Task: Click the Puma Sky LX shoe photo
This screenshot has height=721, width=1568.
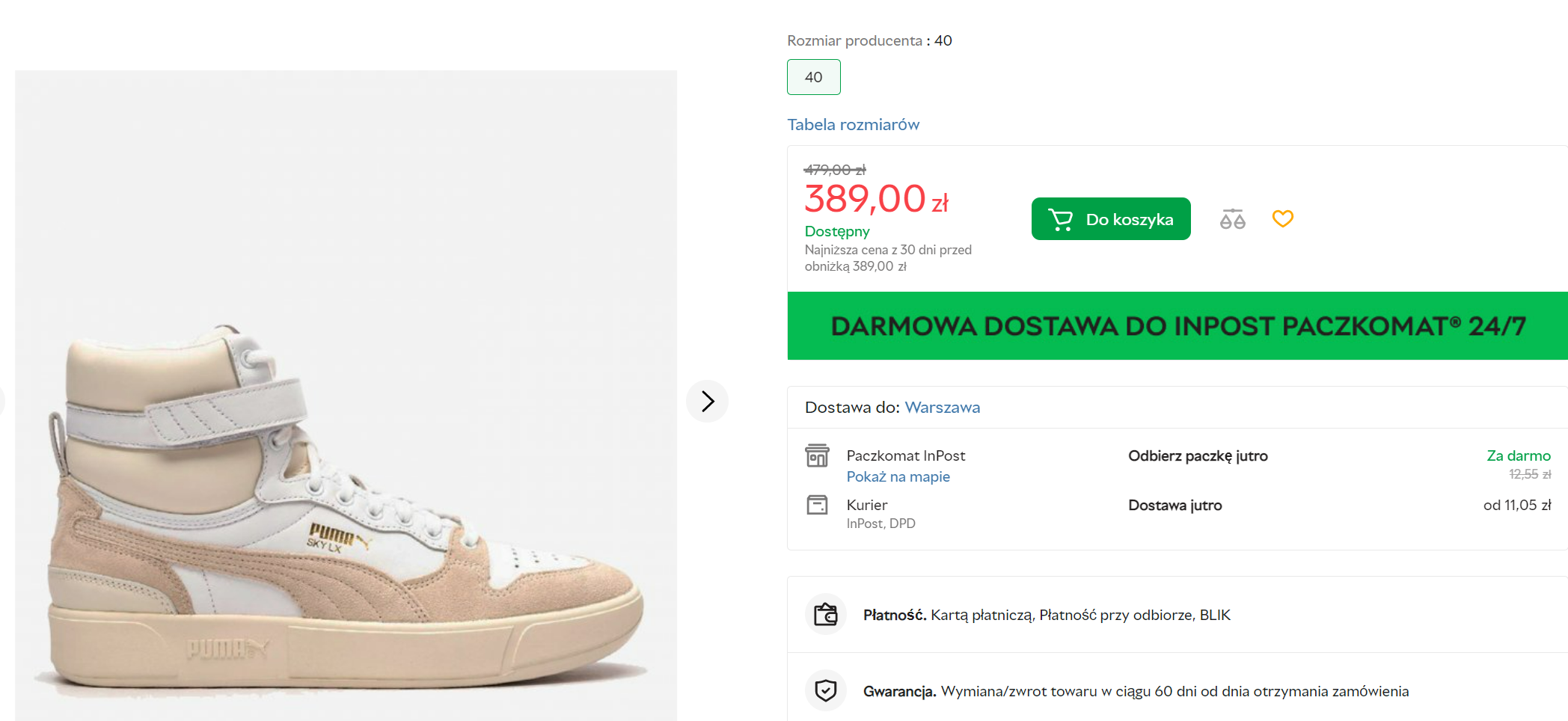Action: pyautogui.click(x=346, y=509)
